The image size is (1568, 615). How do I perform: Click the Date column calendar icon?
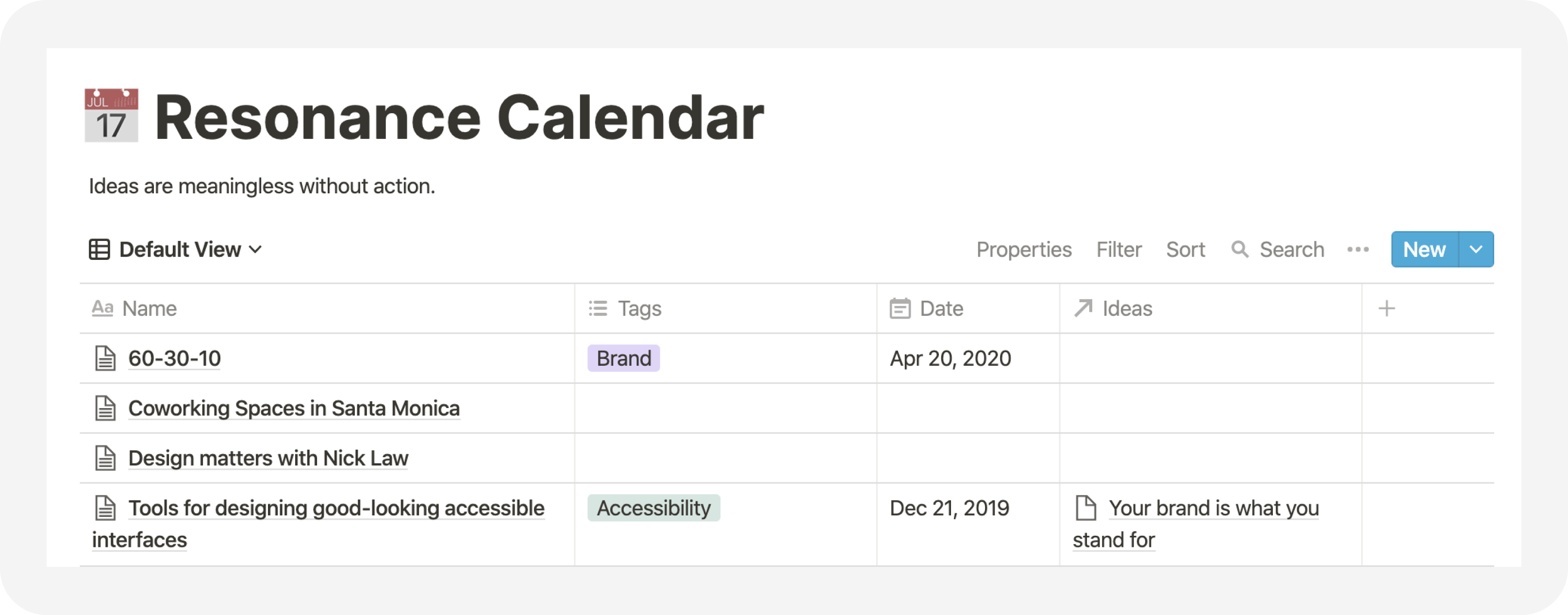tap(900, 309)
